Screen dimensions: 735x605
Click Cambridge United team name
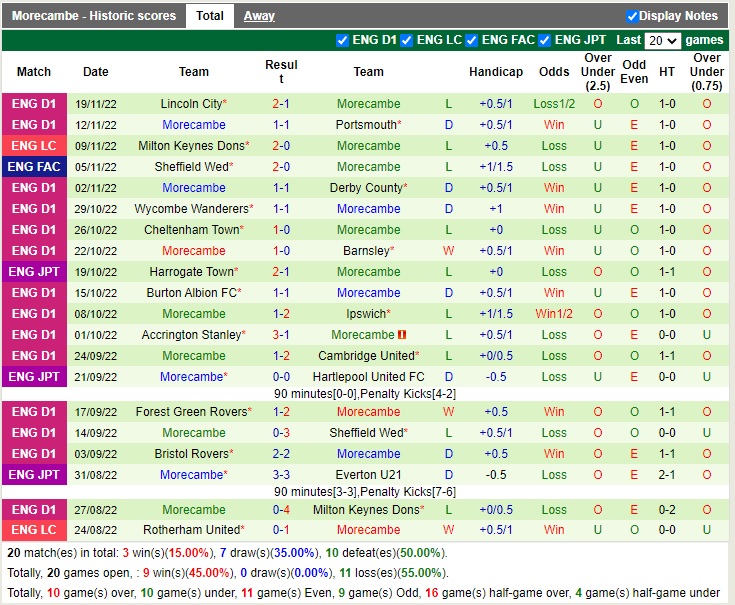(367, 356)
